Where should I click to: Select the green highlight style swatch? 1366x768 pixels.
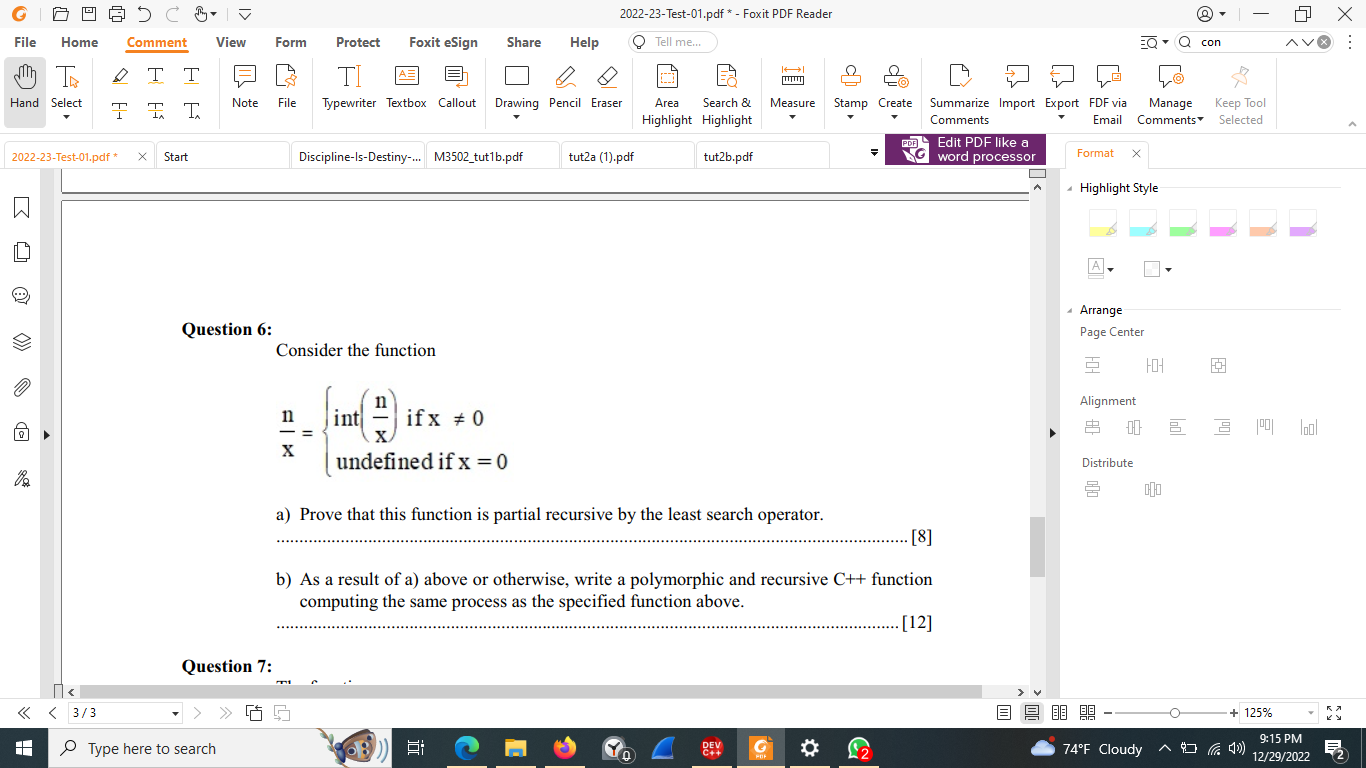click(x=1183, y=222)
